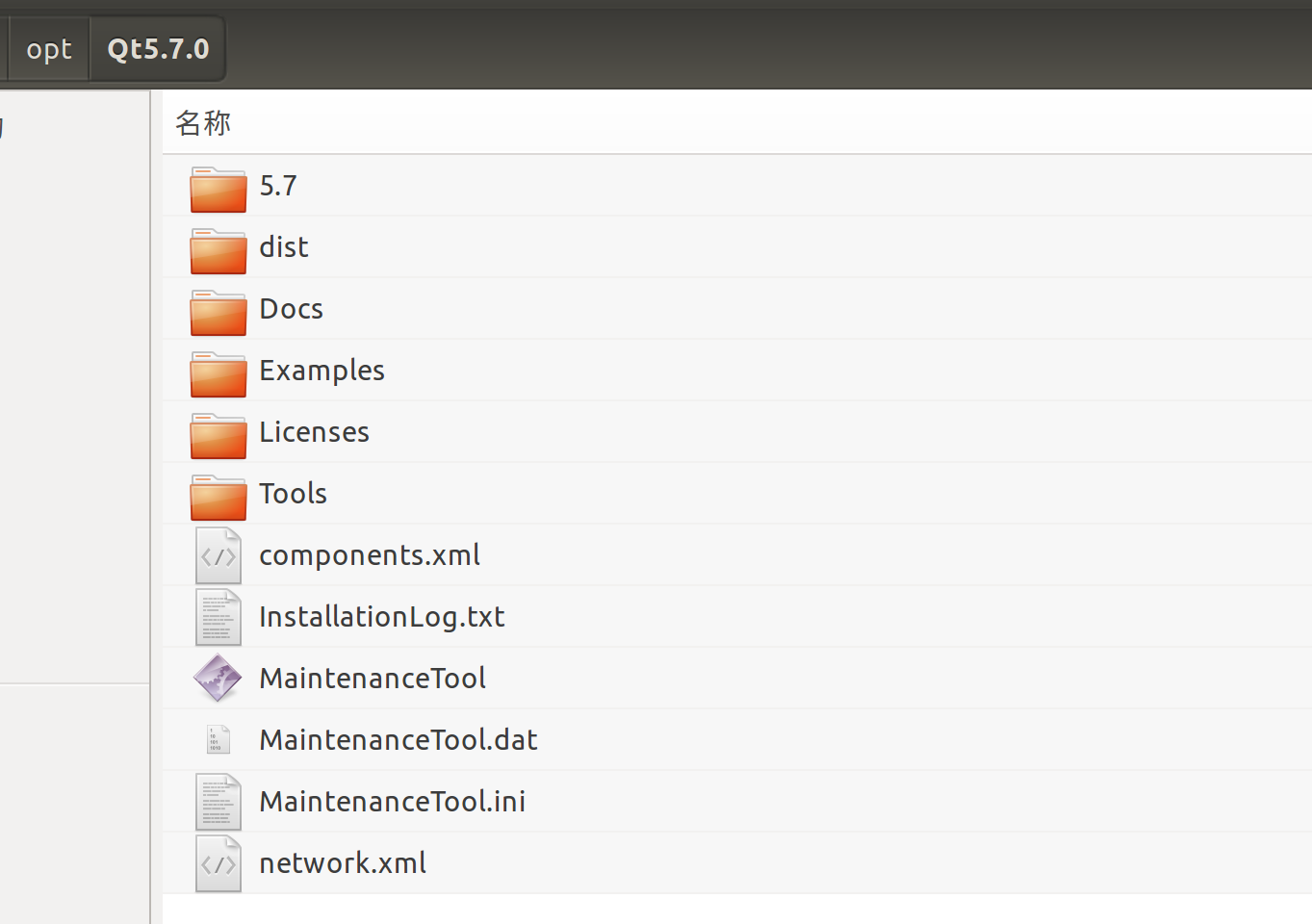The height and width of the screenshot is (924, 1312).
Task: Go to the opt path segment
Action: pyautogui.click(x=49, y=49)
